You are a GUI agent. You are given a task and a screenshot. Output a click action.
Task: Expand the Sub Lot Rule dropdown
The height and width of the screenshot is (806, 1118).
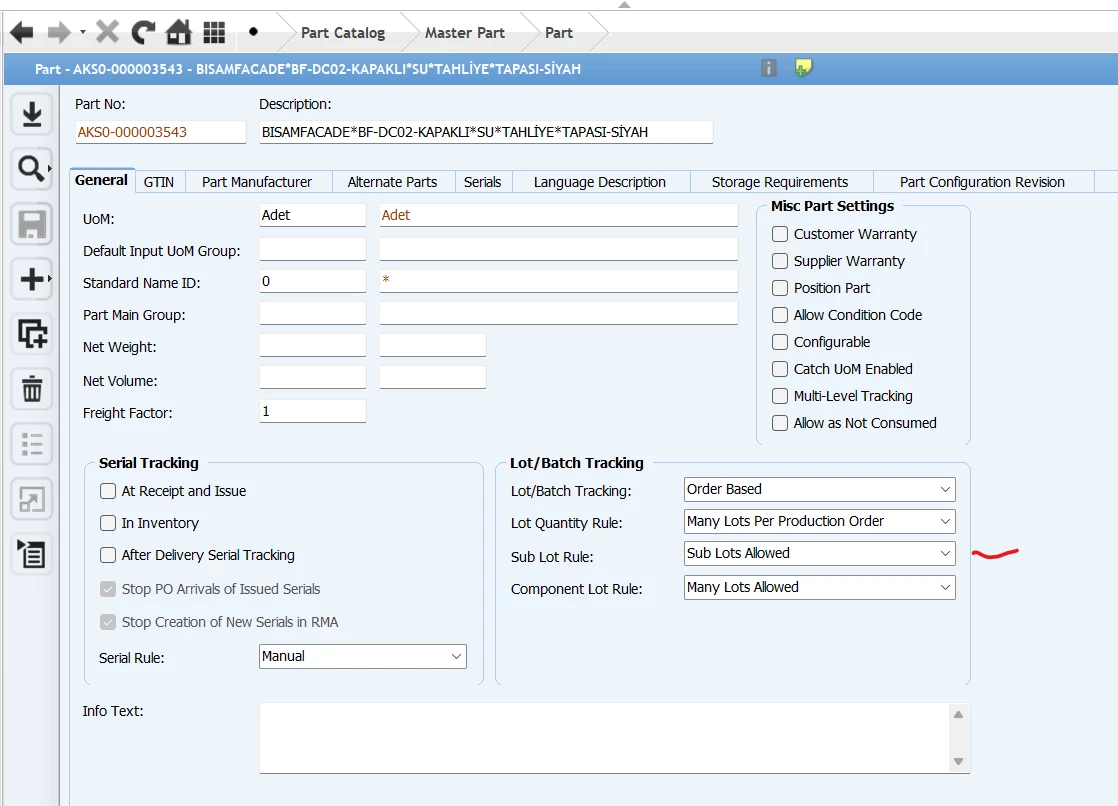point(819,553)
